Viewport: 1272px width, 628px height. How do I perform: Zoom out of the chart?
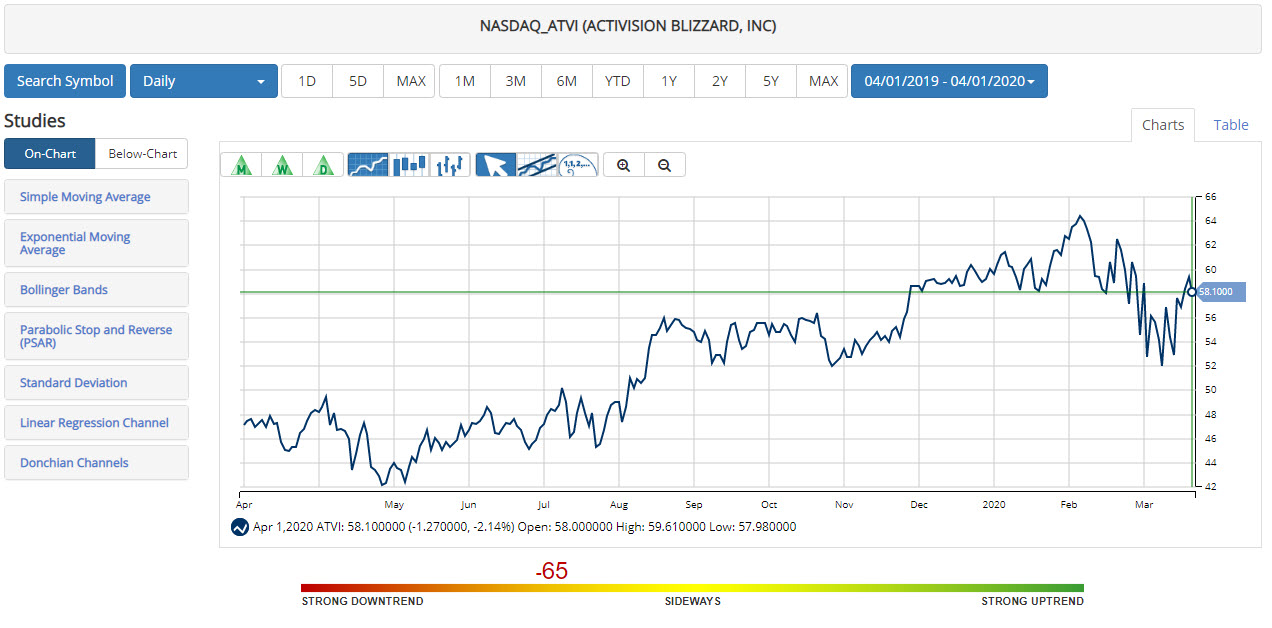click(665, 165)
